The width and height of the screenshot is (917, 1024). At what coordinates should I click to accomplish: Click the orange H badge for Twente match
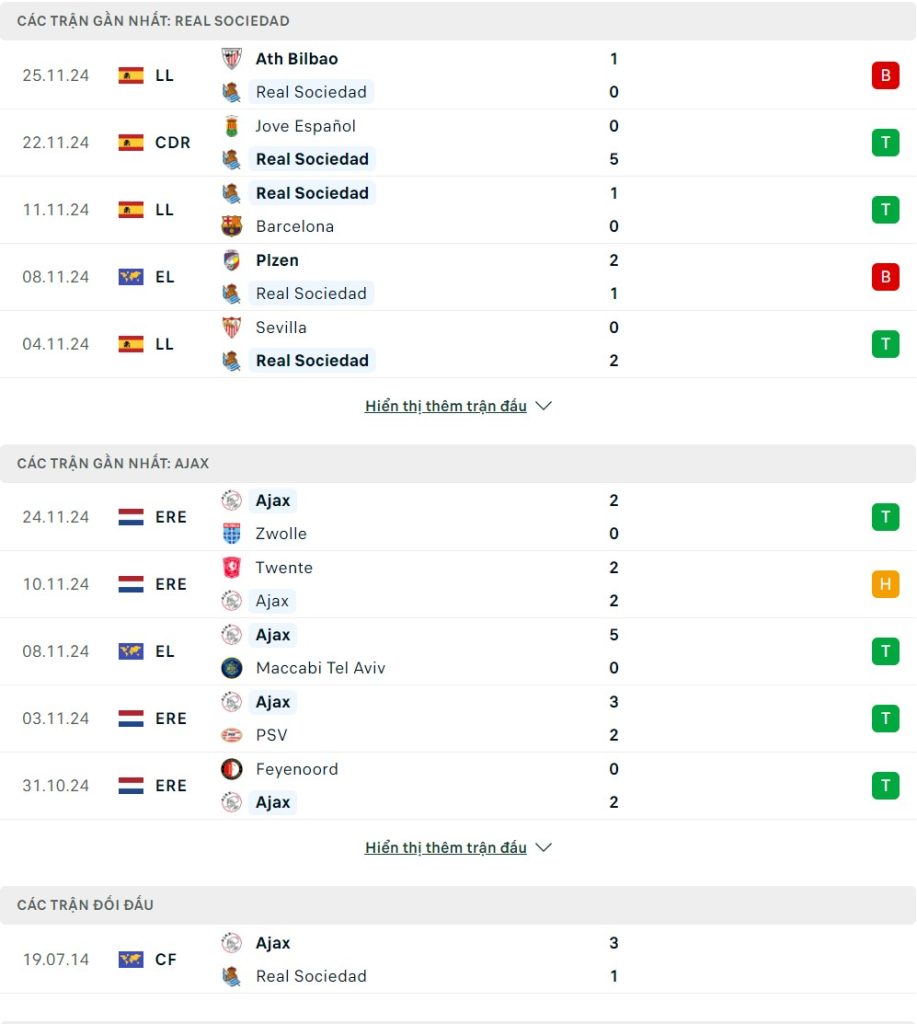click(885, 584)
